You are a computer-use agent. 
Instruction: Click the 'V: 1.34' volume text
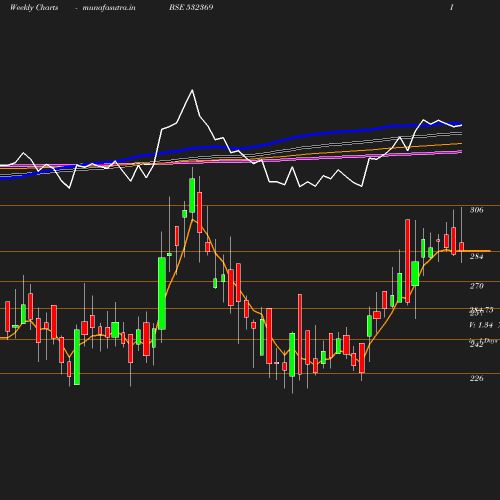(x=481, y=325)
